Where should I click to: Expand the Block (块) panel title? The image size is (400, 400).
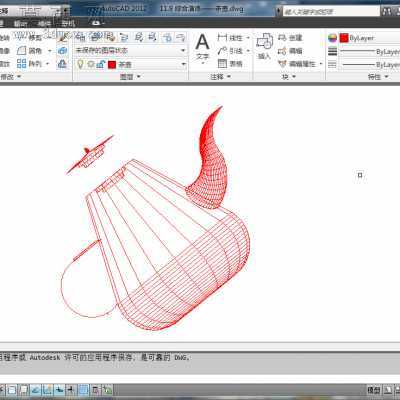(289, 77)
